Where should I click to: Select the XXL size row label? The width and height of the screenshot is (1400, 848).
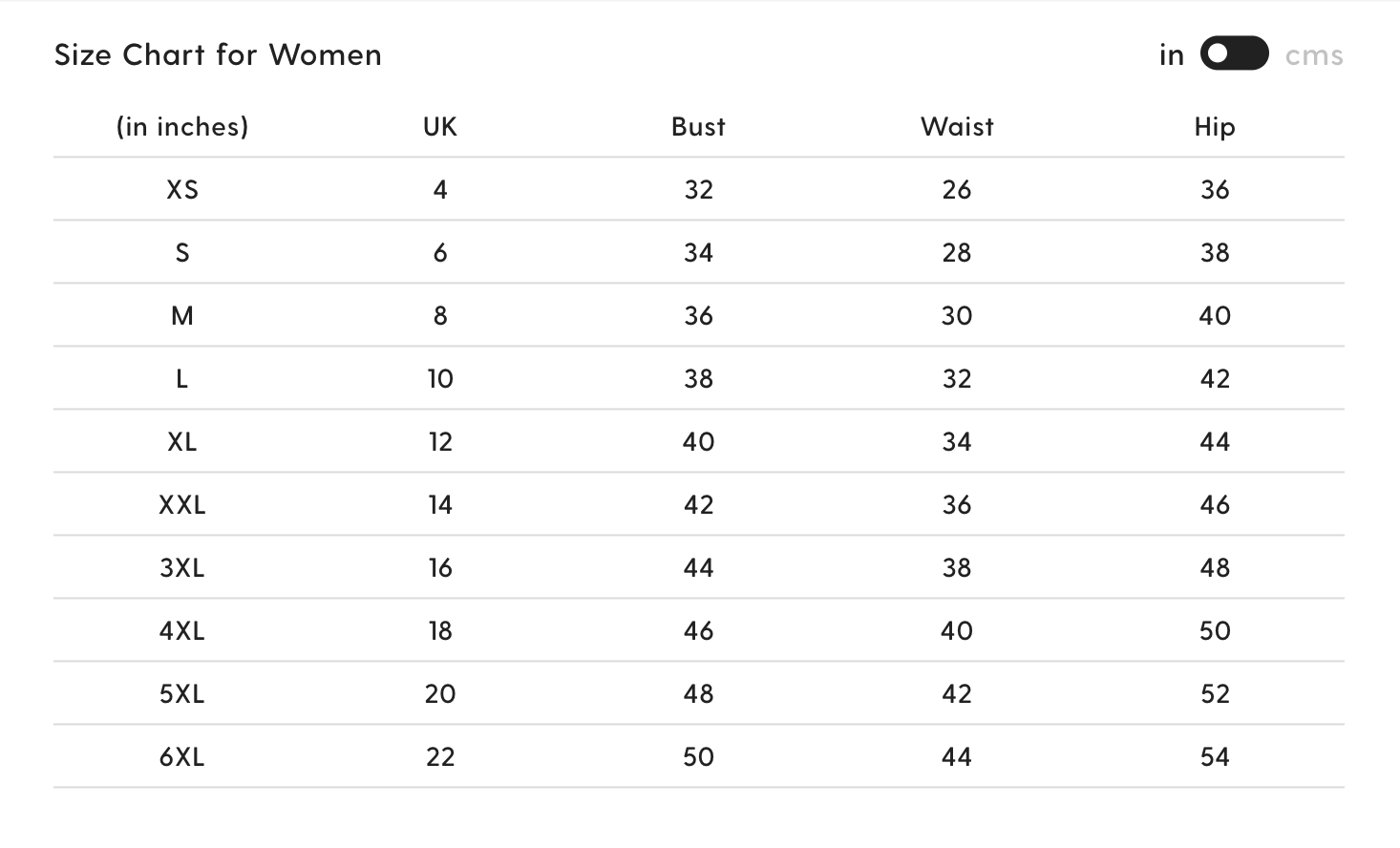[182, 504]
